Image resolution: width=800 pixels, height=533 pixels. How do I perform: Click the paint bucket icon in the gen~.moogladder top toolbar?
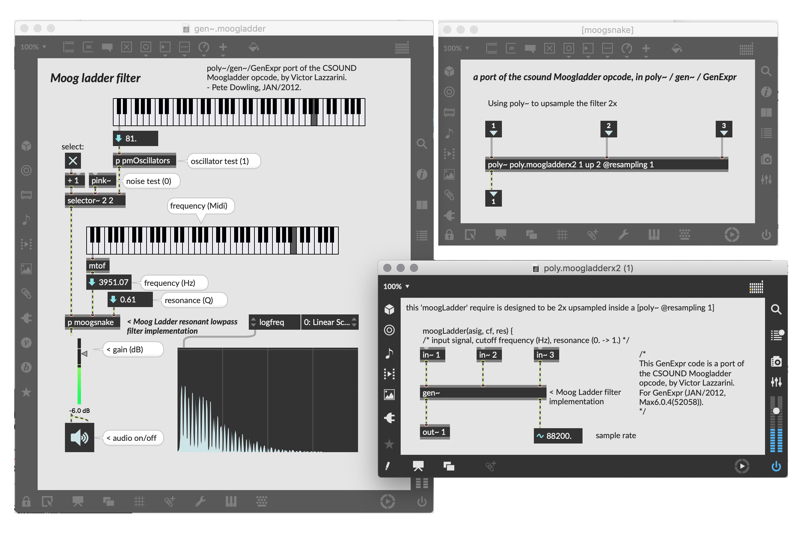pyautogui.click(x=254, y=47)
